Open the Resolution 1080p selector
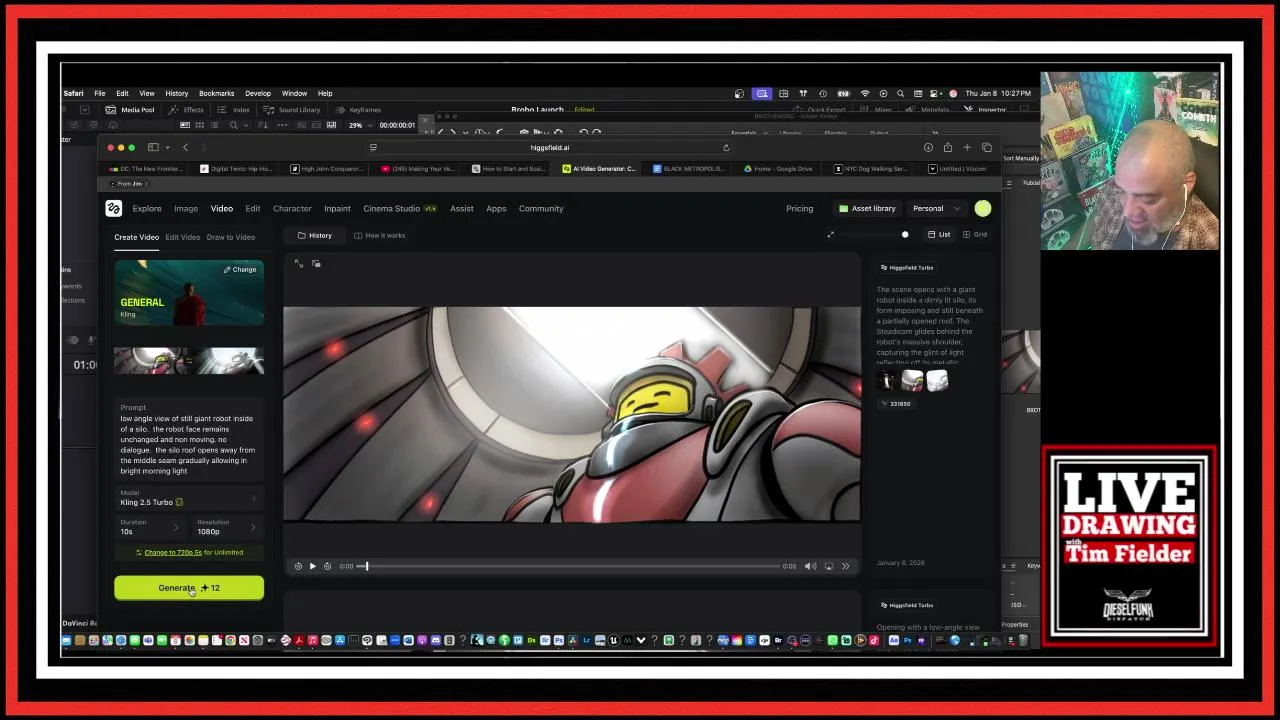This screenshot has width=1280, height=720. [x=227, y=527]
